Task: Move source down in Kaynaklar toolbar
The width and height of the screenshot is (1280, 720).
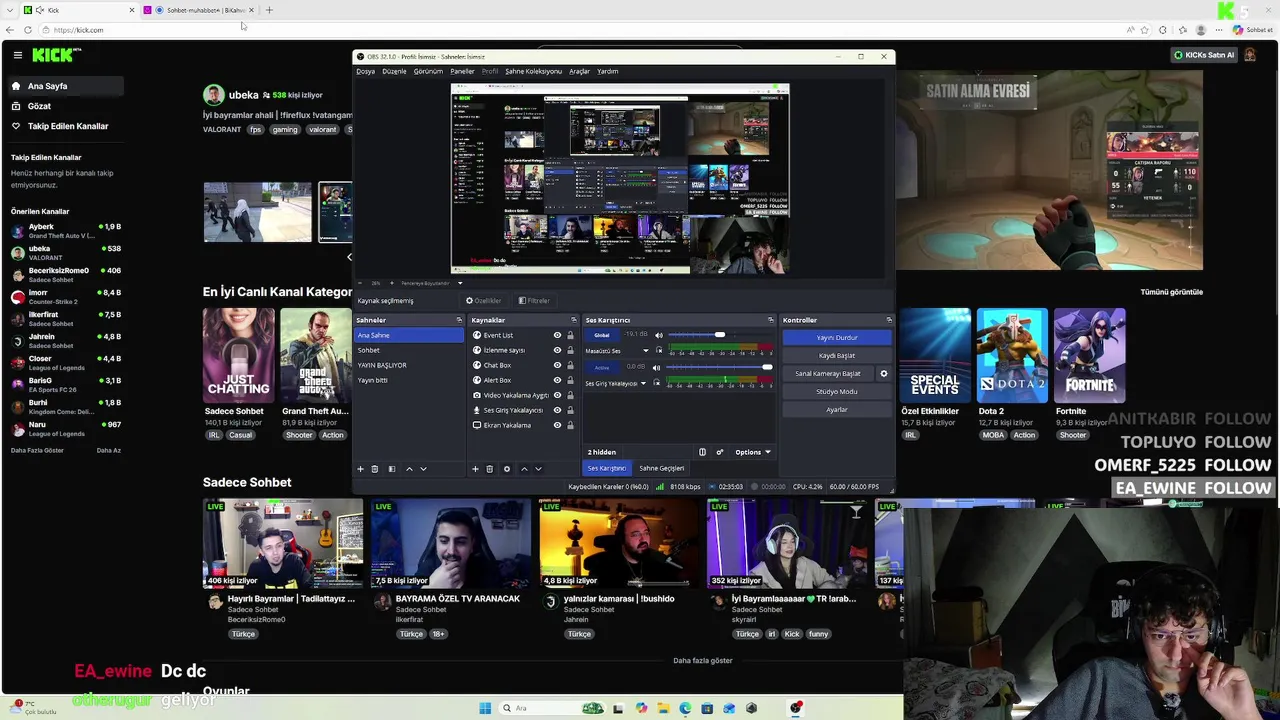Action: click(x=538, y=469)
